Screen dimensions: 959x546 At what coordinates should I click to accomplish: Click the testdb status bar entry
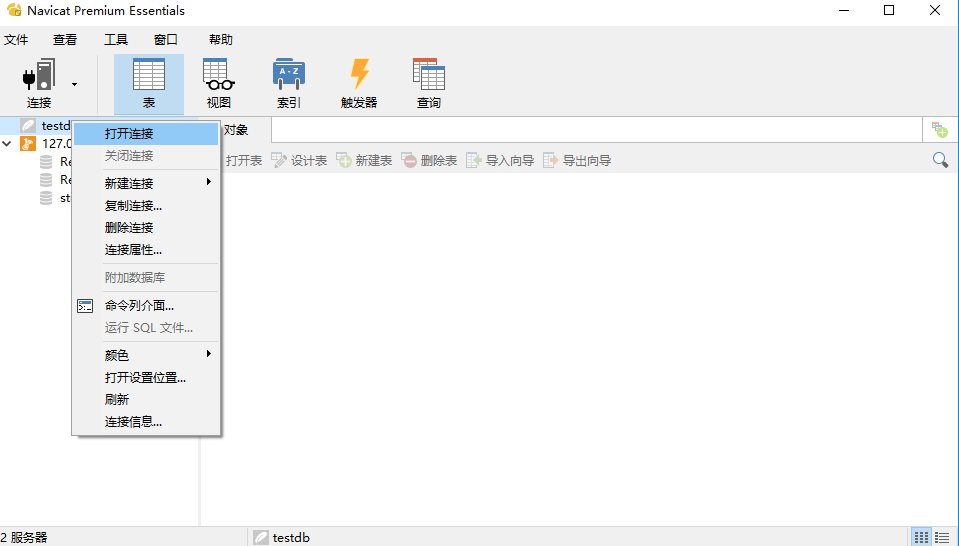(x=282, y=537)
